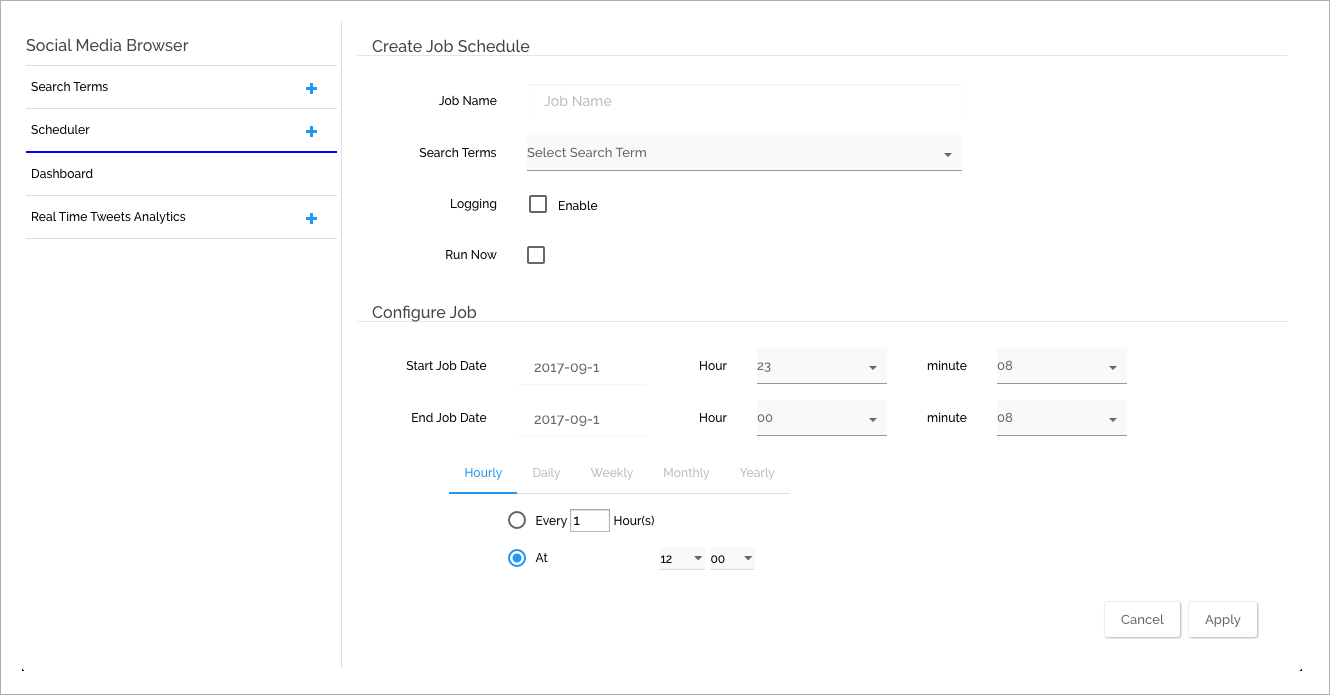Image resolution: width=1330 pixels, height=695 pixels.
Task: Click the Every hours number box
Action: coord(590,520)
